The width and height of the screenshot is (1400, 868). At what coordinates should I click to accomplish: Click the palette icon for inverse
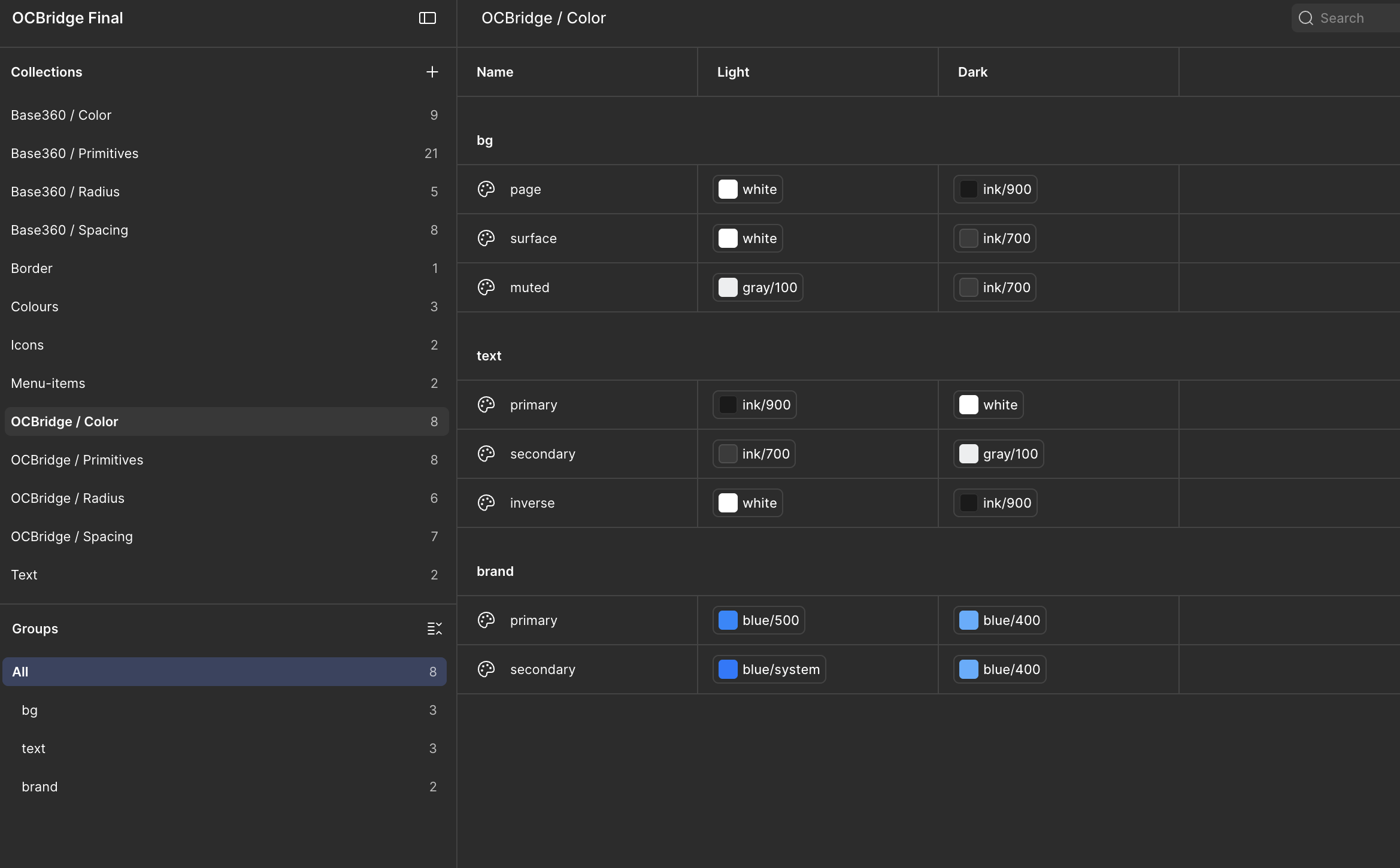(486, 503)
